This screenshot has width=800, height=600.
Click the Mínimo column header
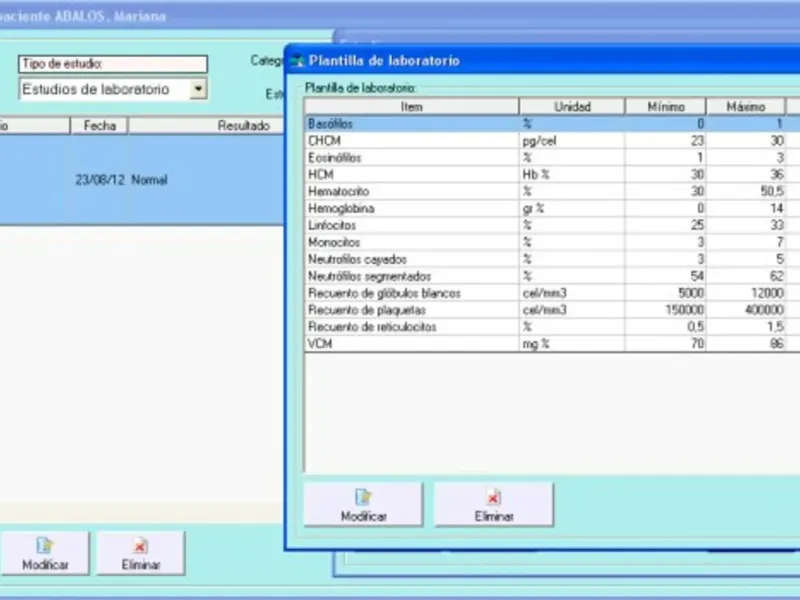(x=666, y=107)
